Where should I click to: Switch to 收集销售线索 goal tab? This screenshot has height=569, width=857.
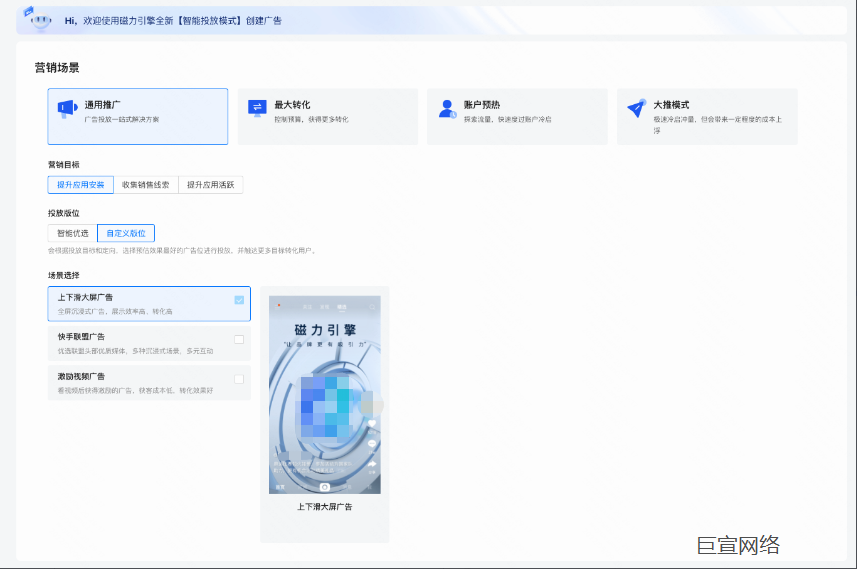(145, 185)
